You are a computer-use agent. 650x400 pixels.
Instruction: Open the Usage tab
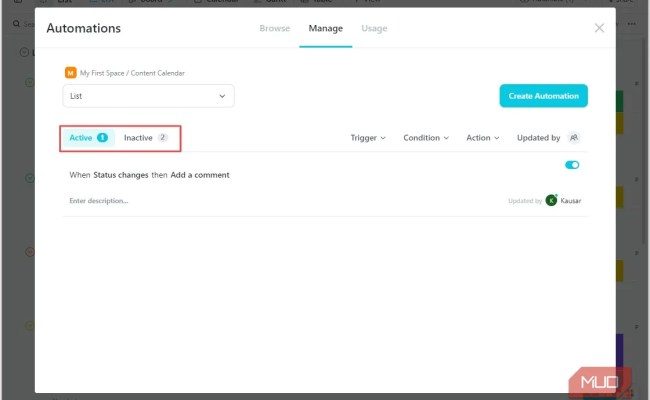point(374,28)
